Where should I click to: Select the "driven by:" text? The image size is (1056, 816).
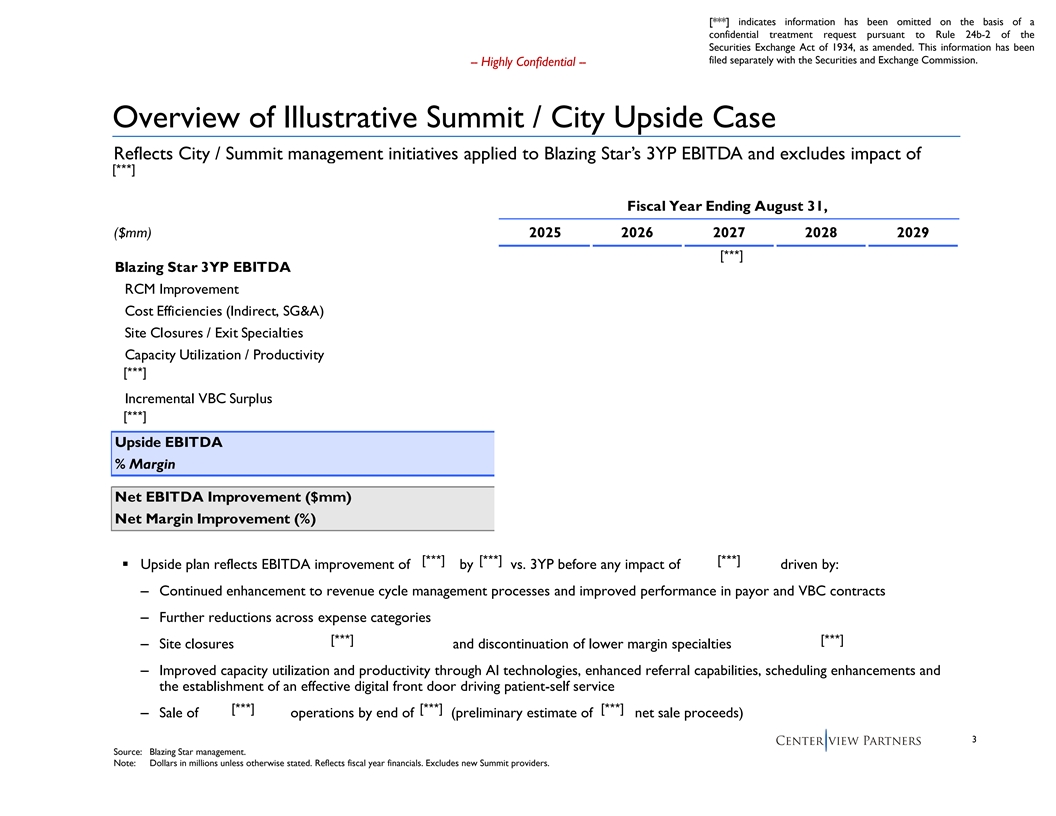click(810, 564)
